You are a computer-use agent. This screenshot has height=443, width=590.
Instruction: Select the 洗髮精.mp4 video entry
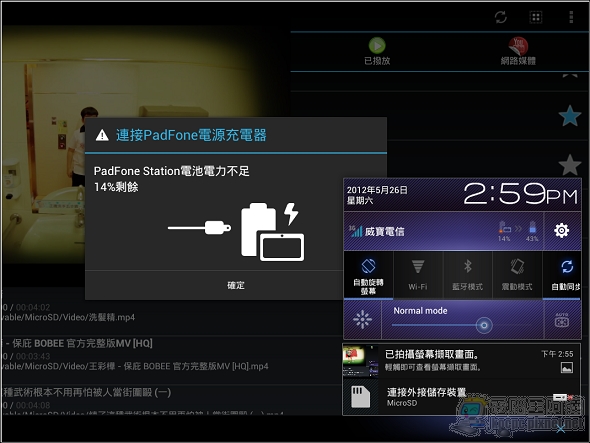(x=171, y=312)
